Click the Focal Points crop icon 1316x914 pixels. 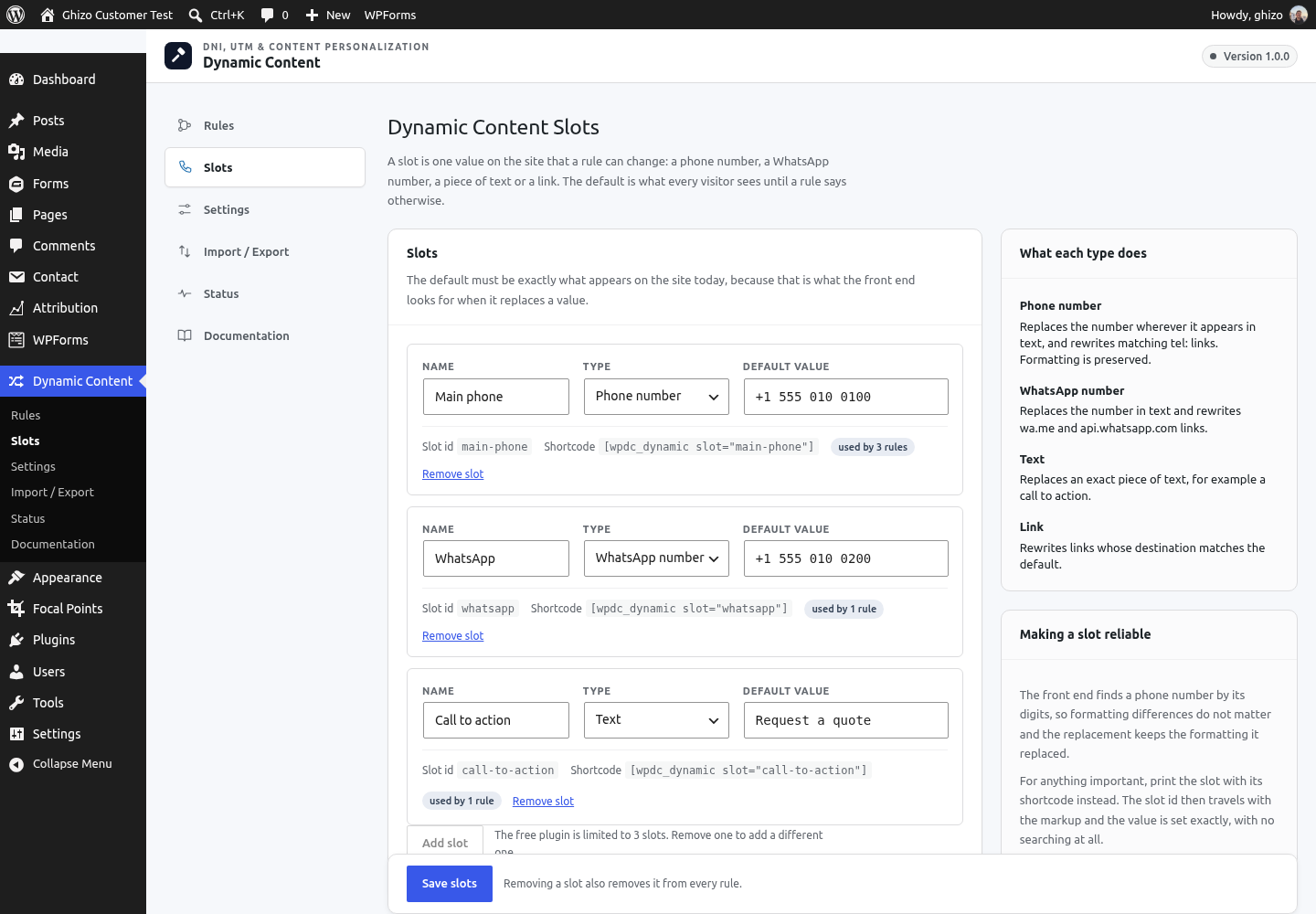pos(16,609)
